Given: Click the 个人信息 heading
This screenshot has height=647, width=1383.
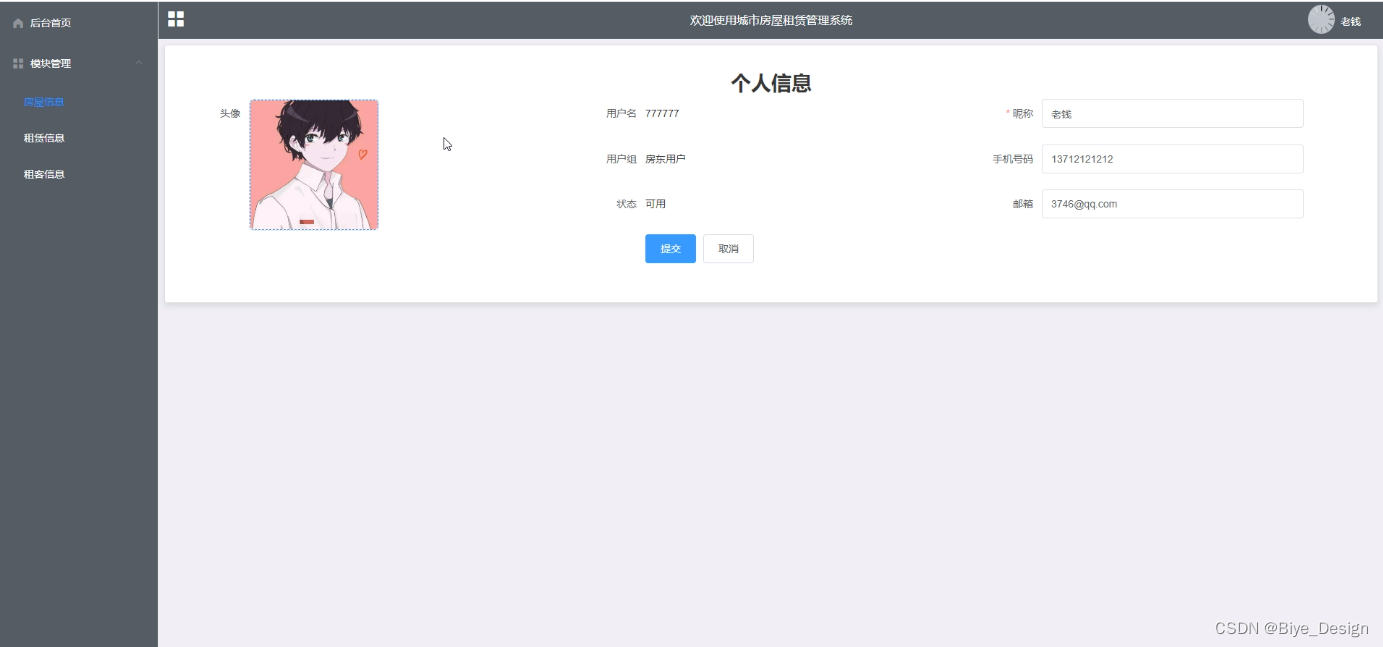Looking at the screenshot, I should coord(771,83).
